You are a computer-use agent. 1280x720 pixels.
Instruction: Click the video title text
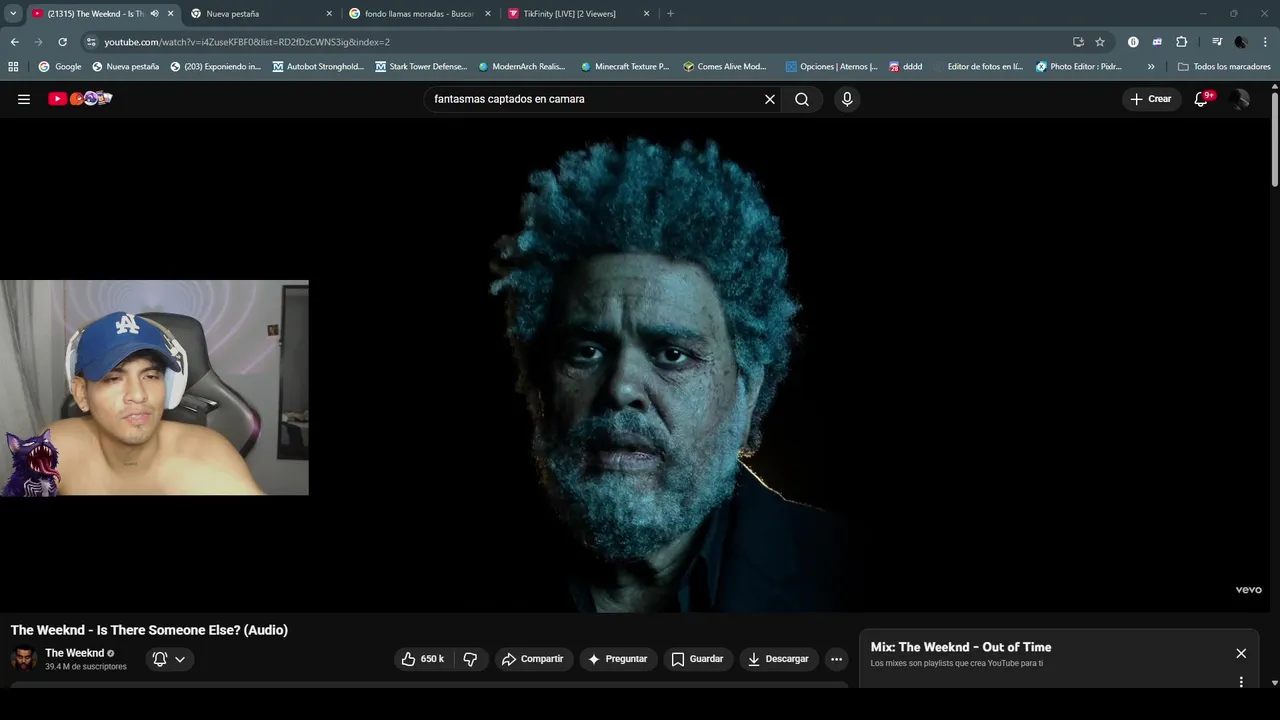[149, 630]
